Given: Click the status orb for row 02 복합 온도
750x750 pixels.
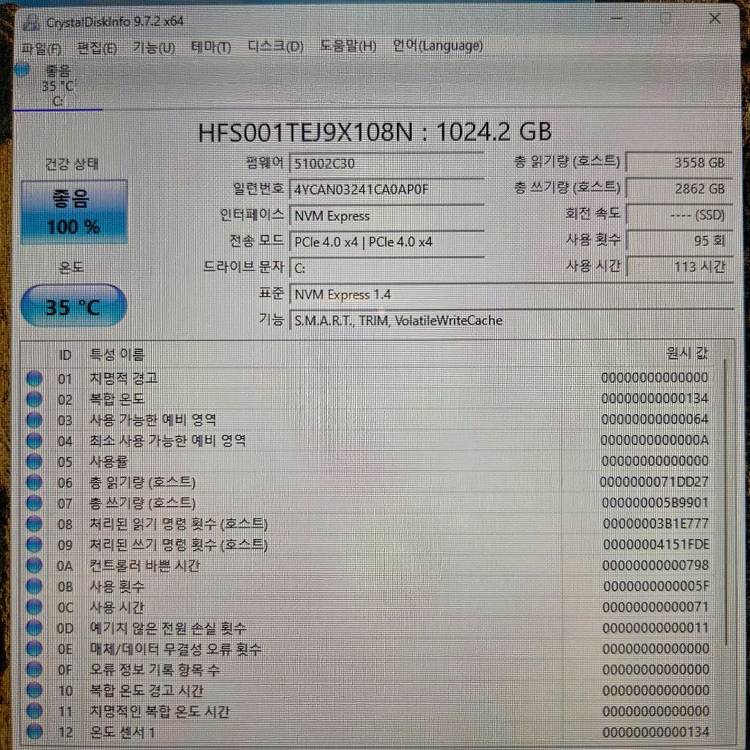Looking at the screenshot, I should pyautogui.click(x=34, y=399).
